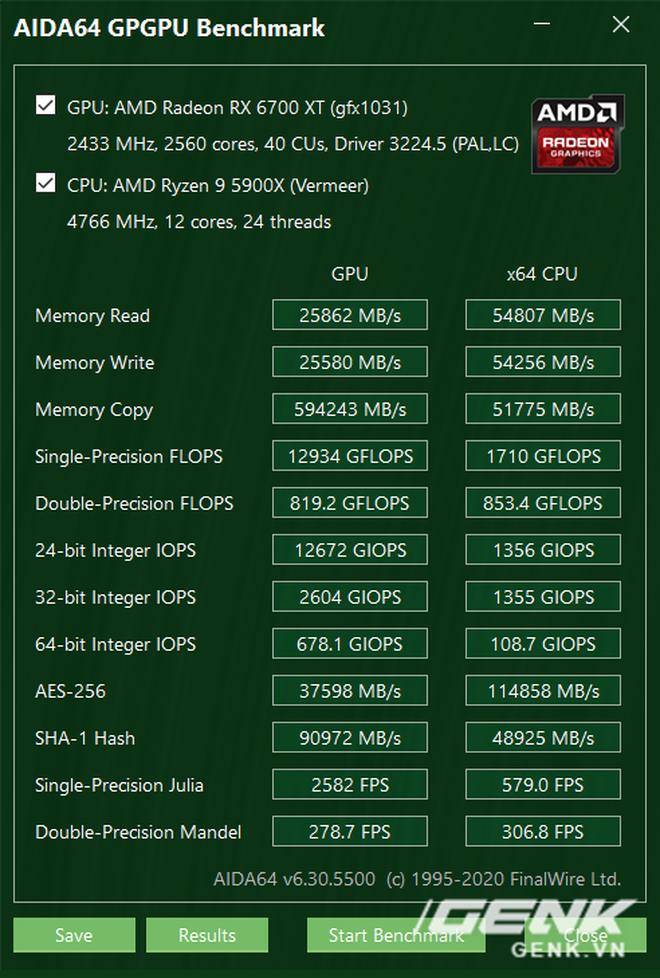
Task: Uncheck the GPU AMD Radeon RX 6700 XT checkbox
Action: click(x=45, y=105)
